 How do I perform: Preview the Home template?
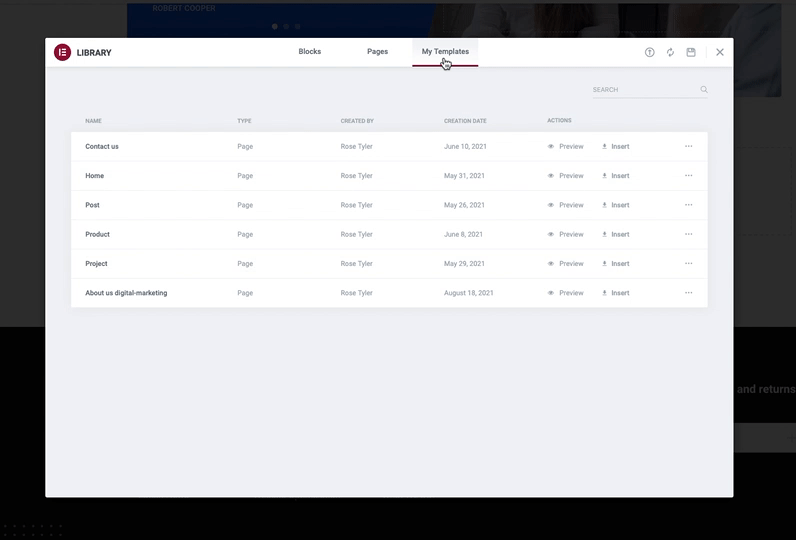566,176
